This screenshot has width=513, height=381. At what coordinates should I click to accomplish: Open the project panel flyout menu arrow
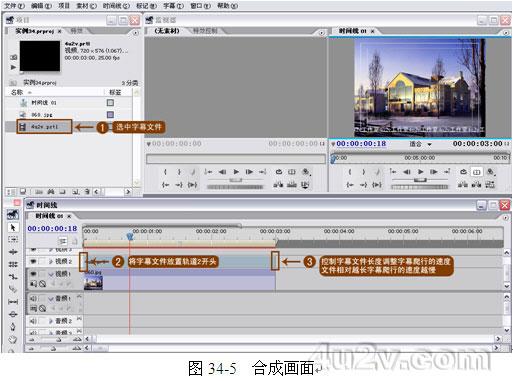tap(135, 33)
